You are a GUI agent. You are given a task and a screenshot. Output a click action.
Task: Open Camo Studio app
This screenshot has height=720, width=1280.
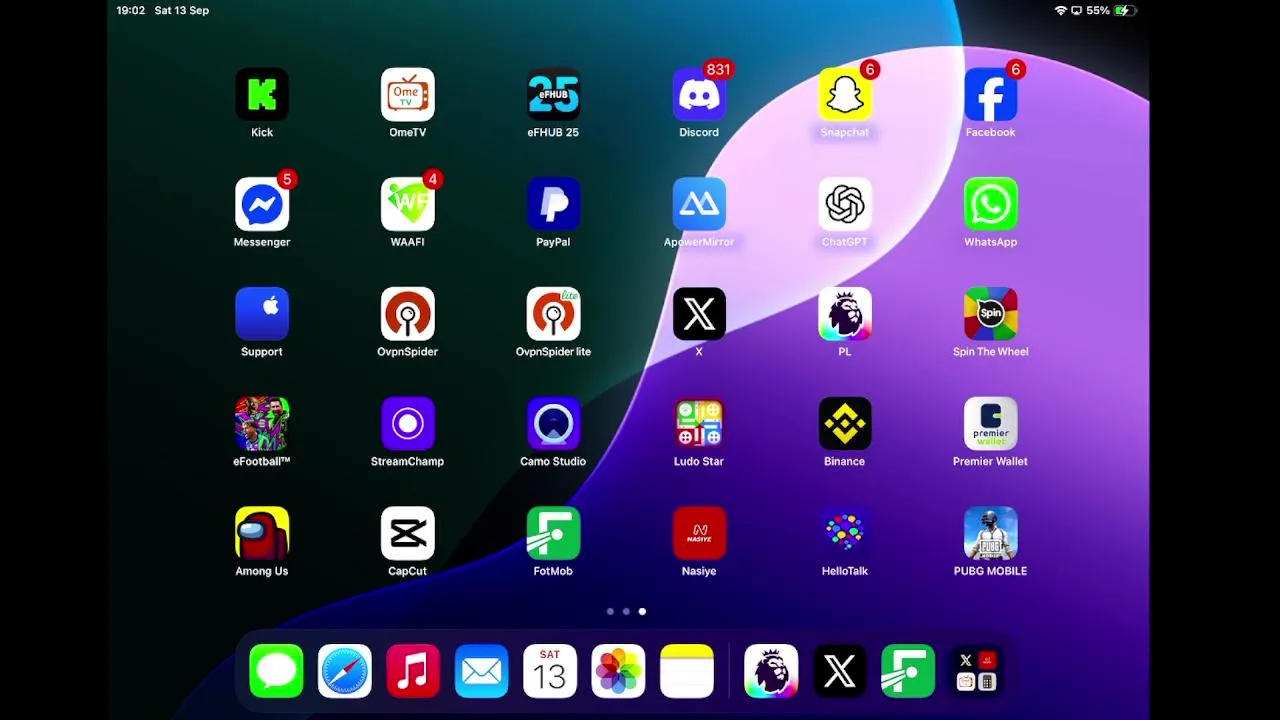pyautogui.click(x=553, y=424)
